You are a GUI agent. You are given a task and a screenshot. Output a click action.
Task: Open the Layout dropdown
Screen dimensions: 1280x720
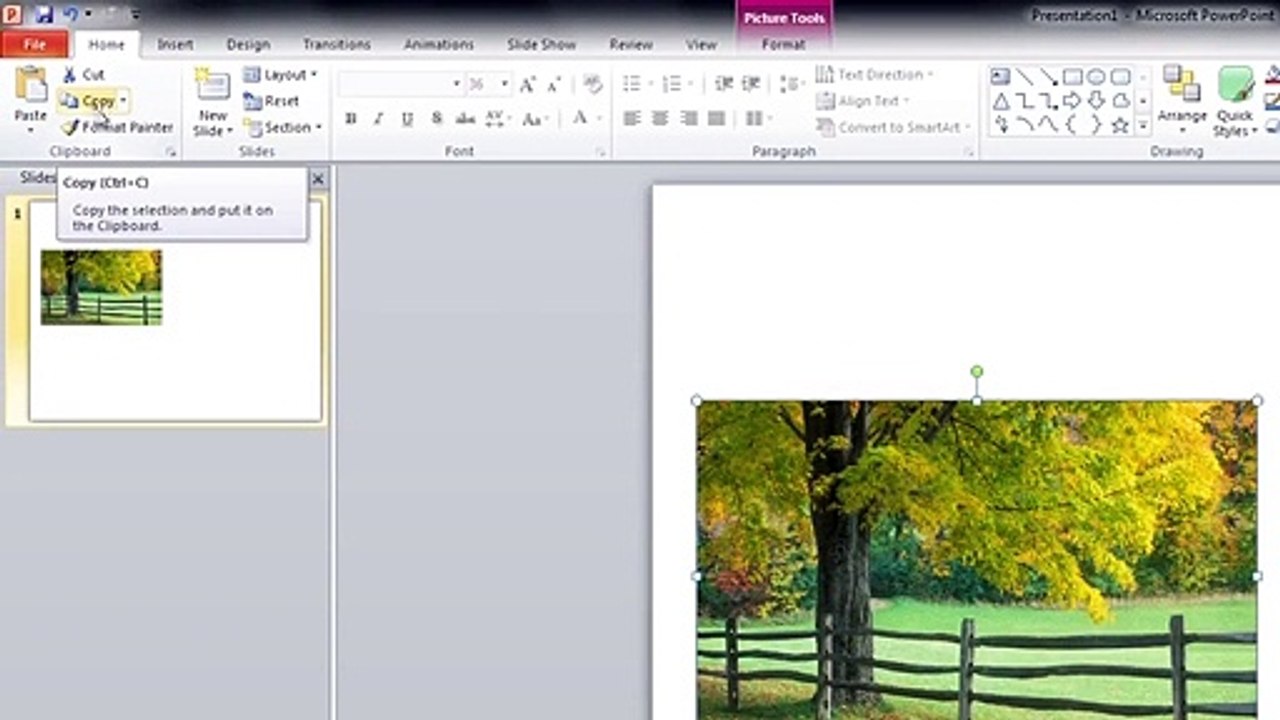pyautogui.click(x=280, y=75)
